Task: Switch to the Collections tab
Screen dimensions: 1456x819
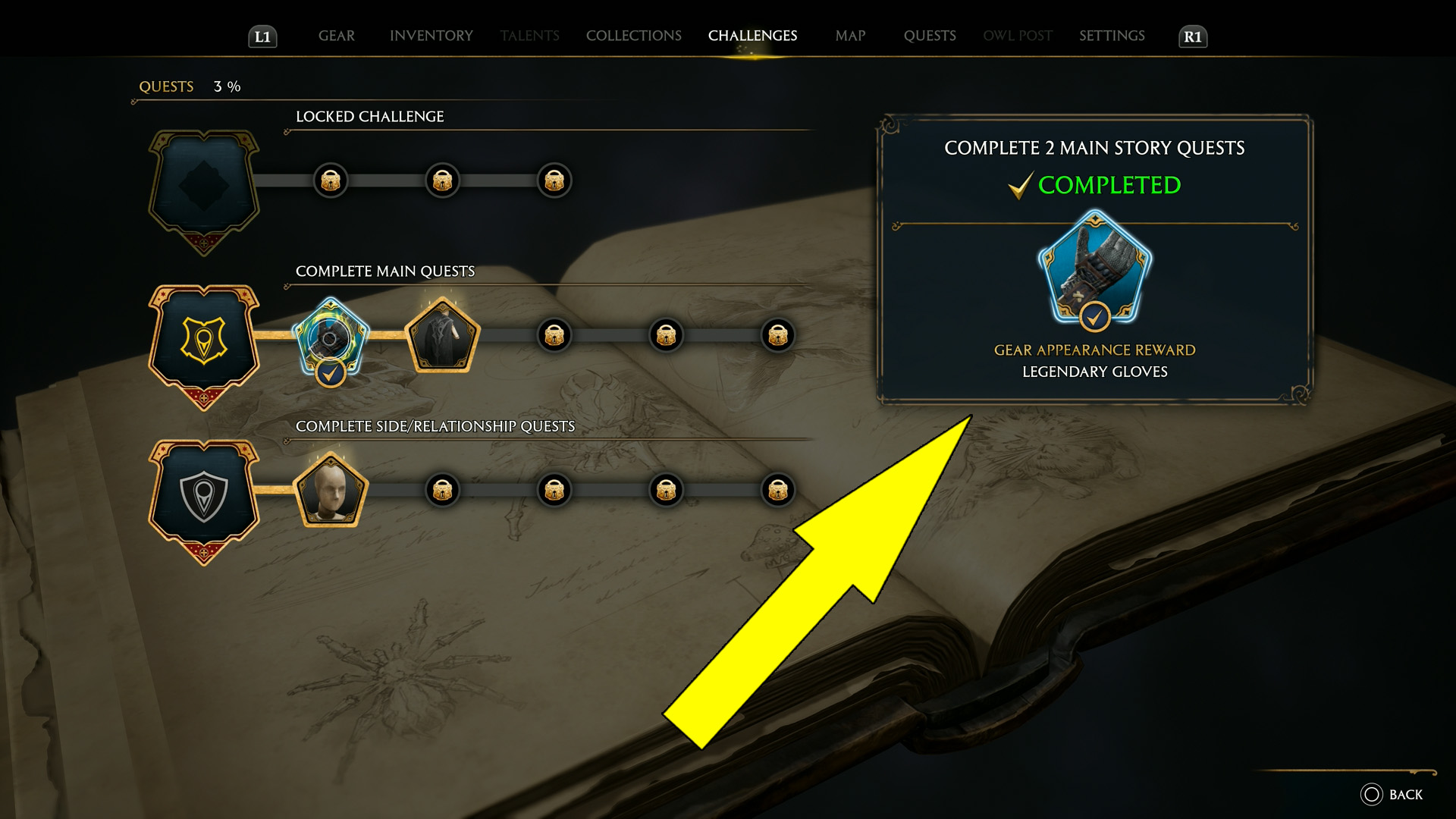Action: coord(634,36)
